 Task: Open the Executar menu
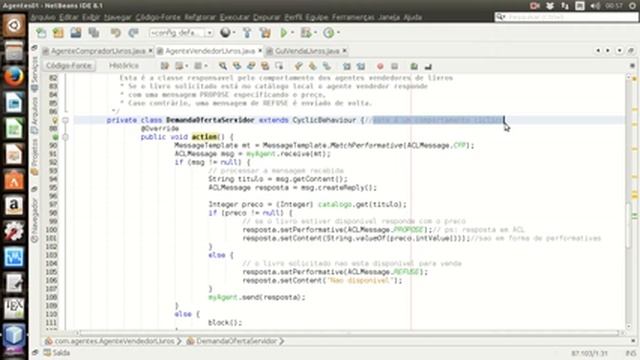(x=234, y=17)
